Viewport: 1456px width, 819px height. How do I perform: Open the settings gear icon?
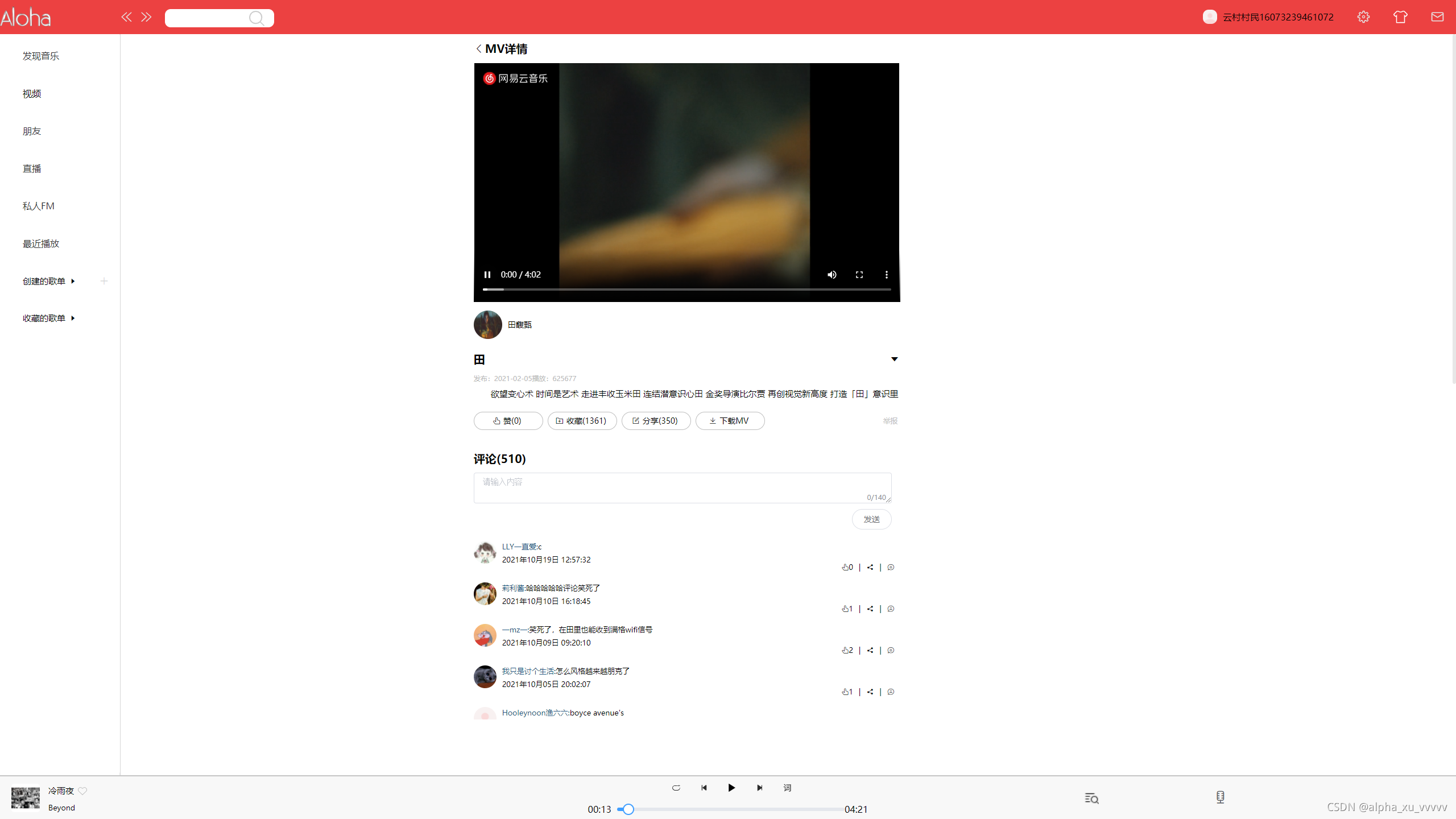click(1363, 17)
